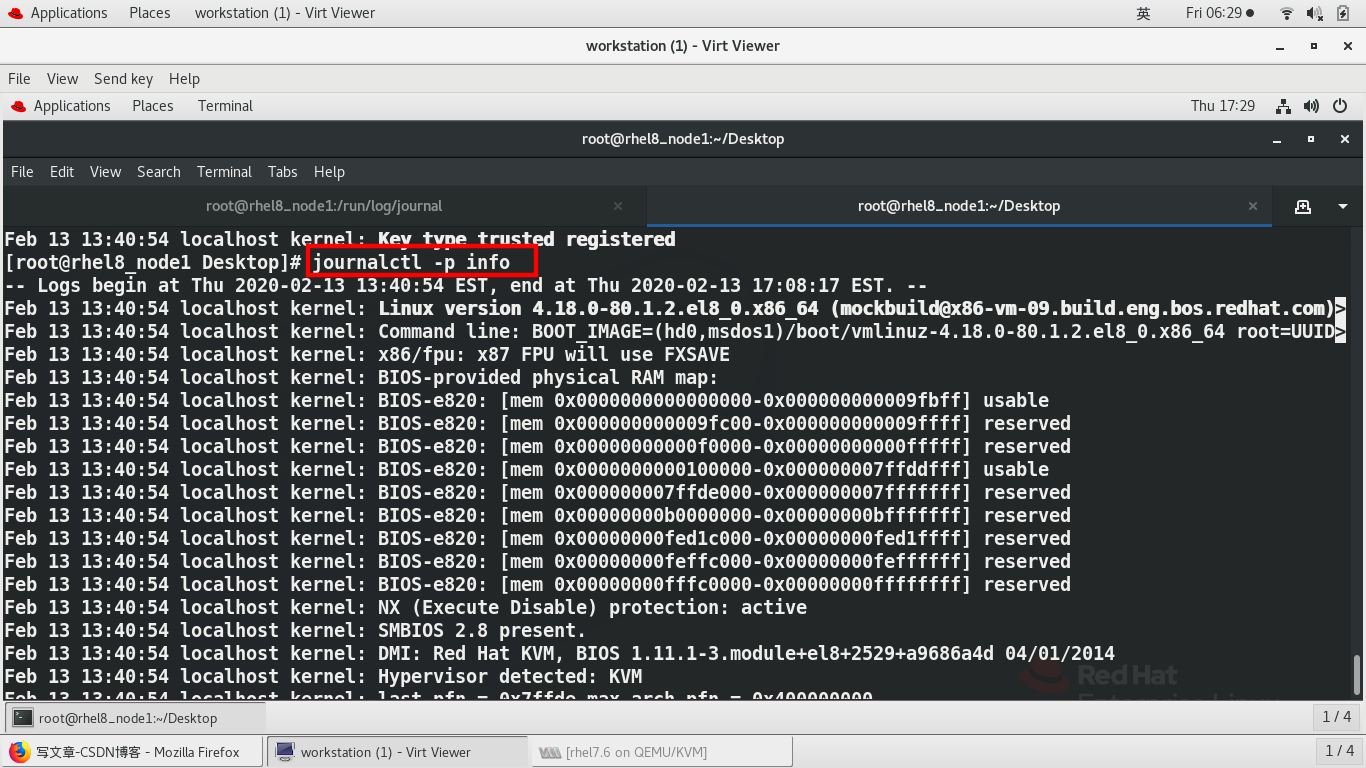This screenshot has height=768, width=1366.
Task: Click guest network wired connection icon
Action: pos(1284,106)
